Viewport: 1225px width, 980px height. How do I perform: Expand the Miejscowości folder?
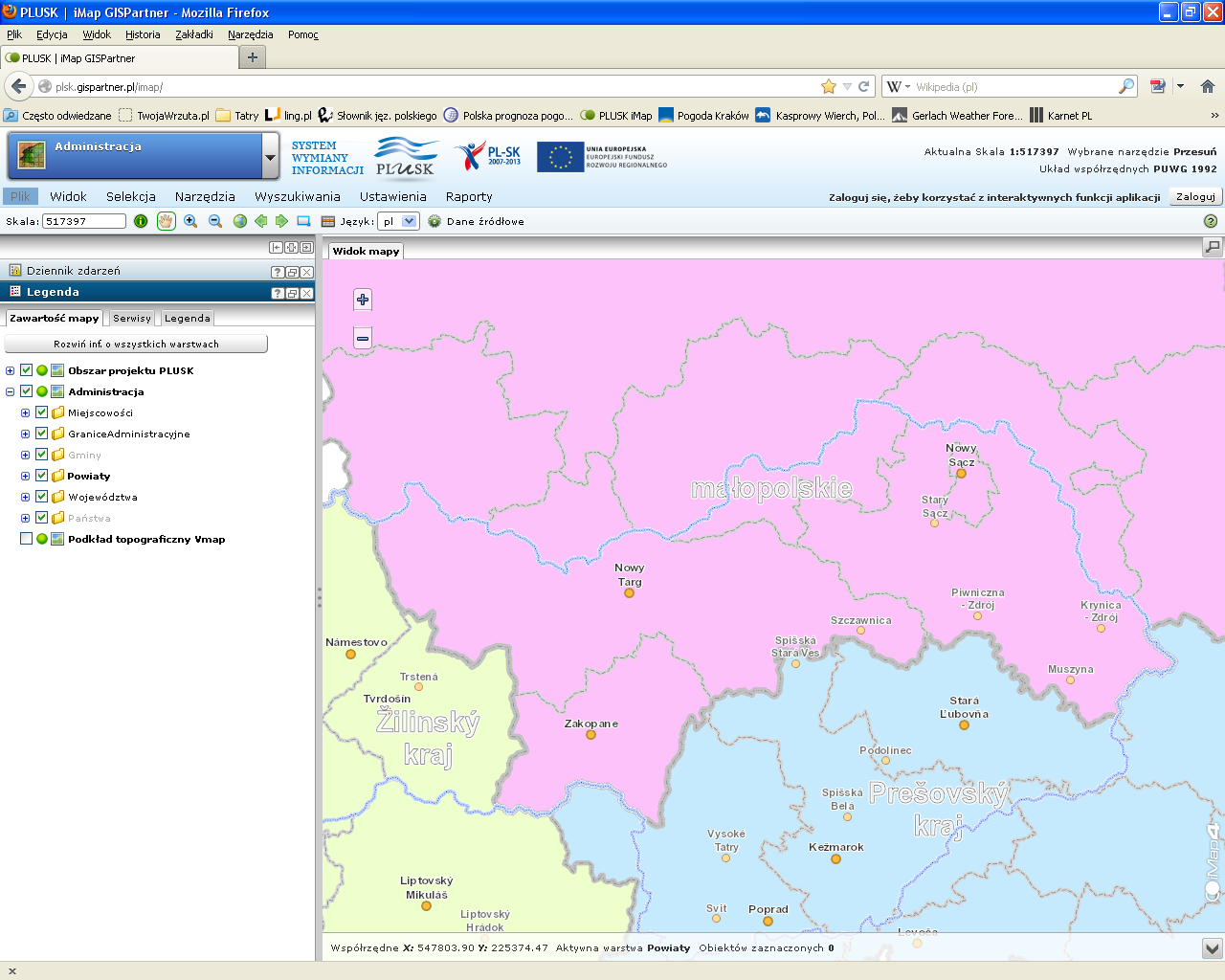coord(26,412)
